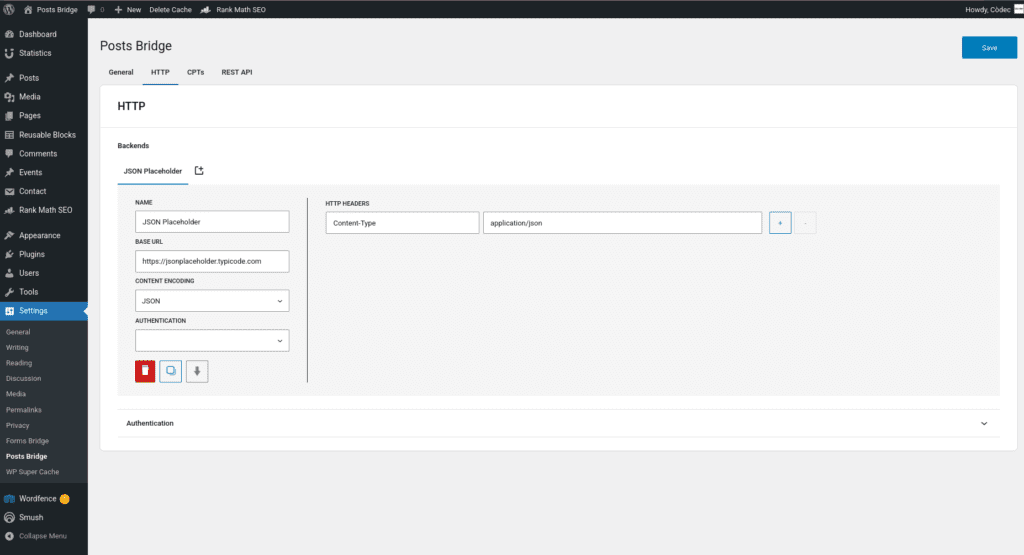Open Privacy settings submenu item
The width and height of the screenshot is (1024, 555).
point(18,426)
